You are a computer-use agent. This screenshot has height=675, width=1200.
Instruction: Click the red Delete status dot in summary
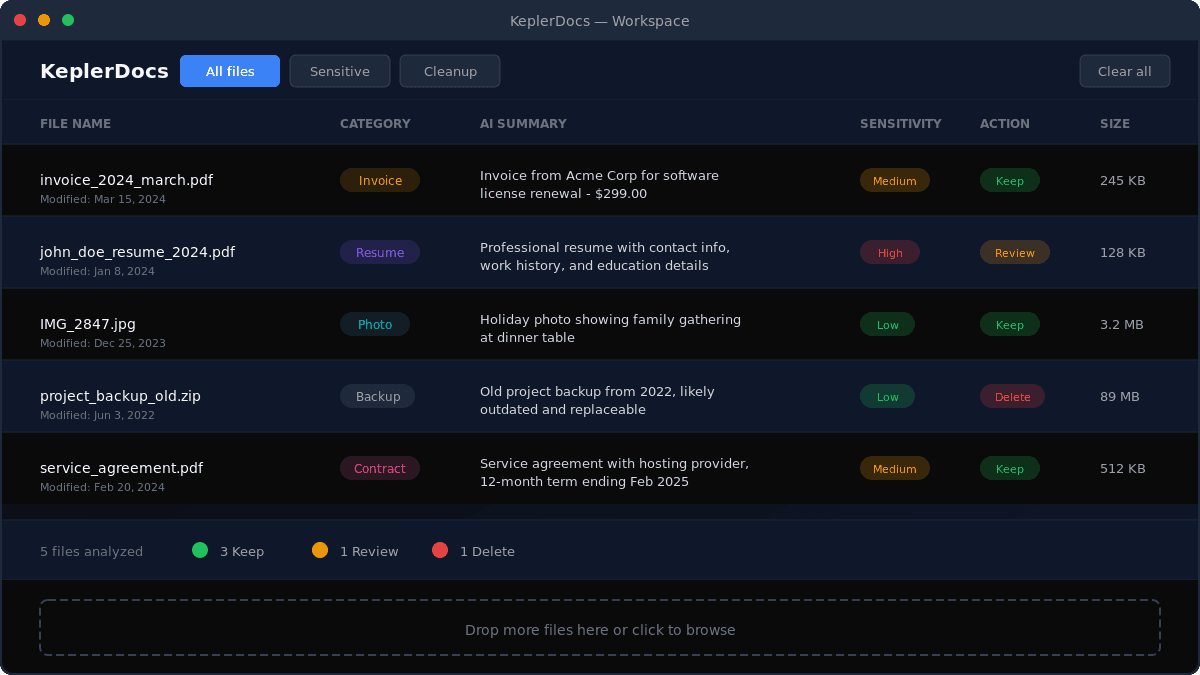tap(440, 550)
